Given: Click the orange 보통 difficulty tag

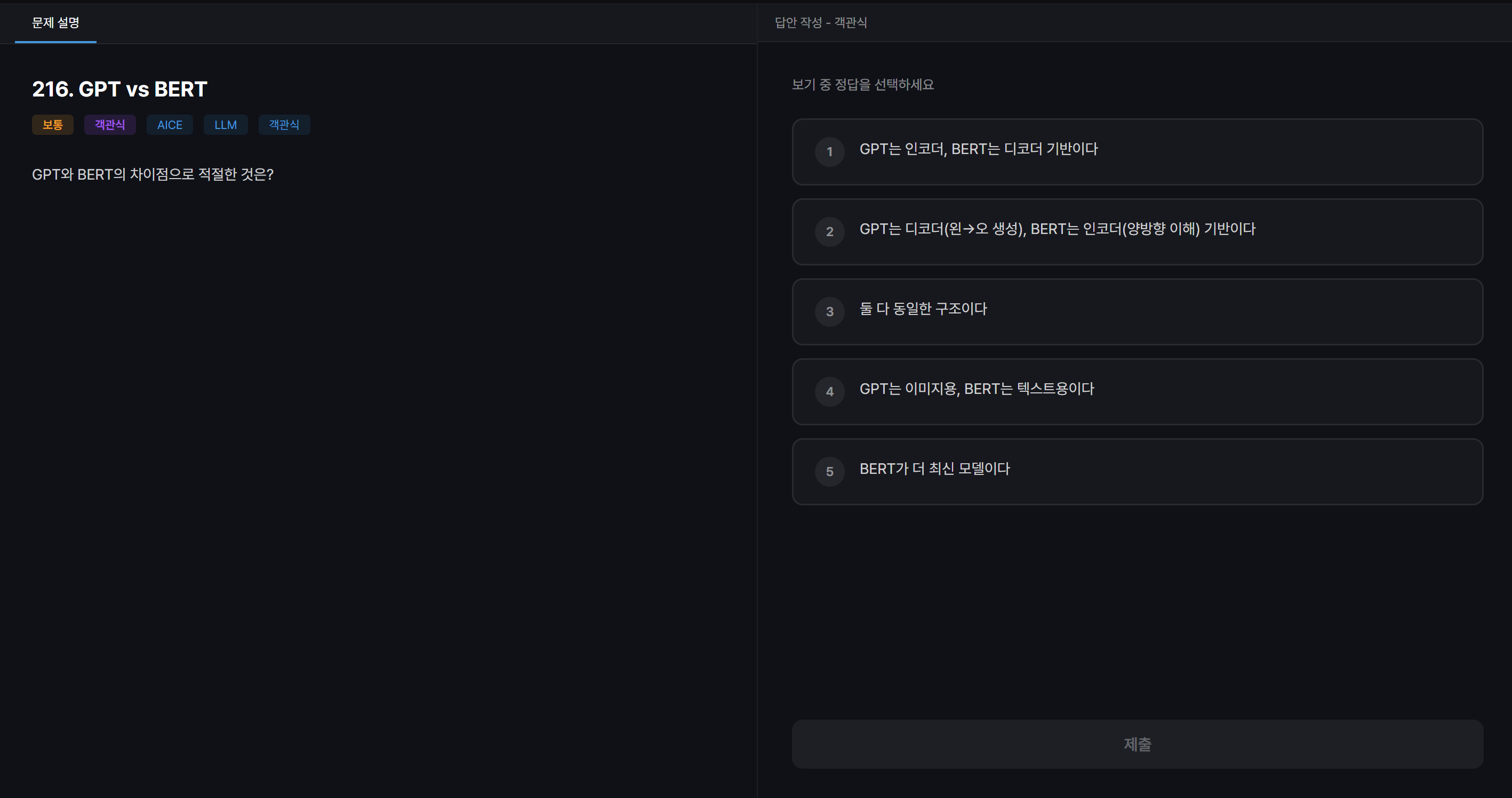Looking at the screenshot, I should tap(52, 124).
